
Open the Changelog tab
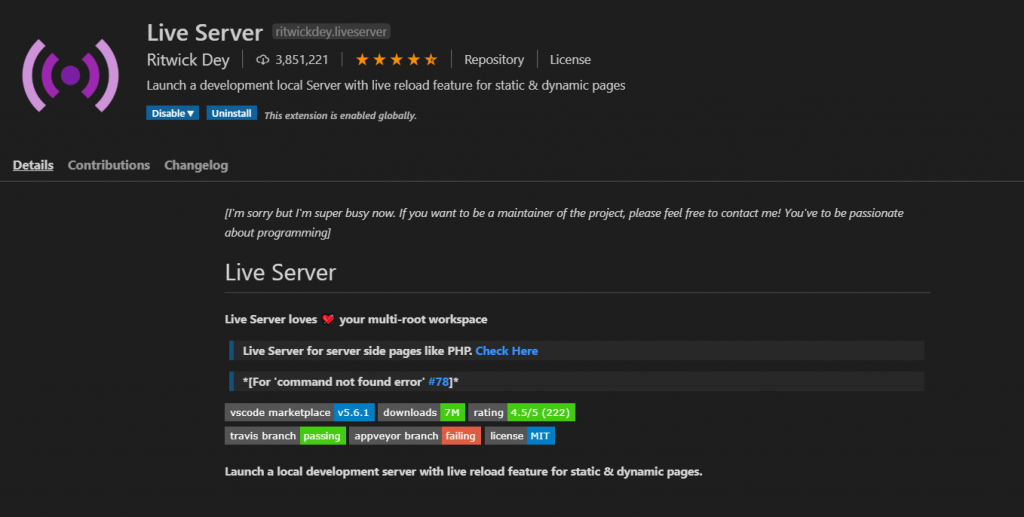tap(196, 165)
